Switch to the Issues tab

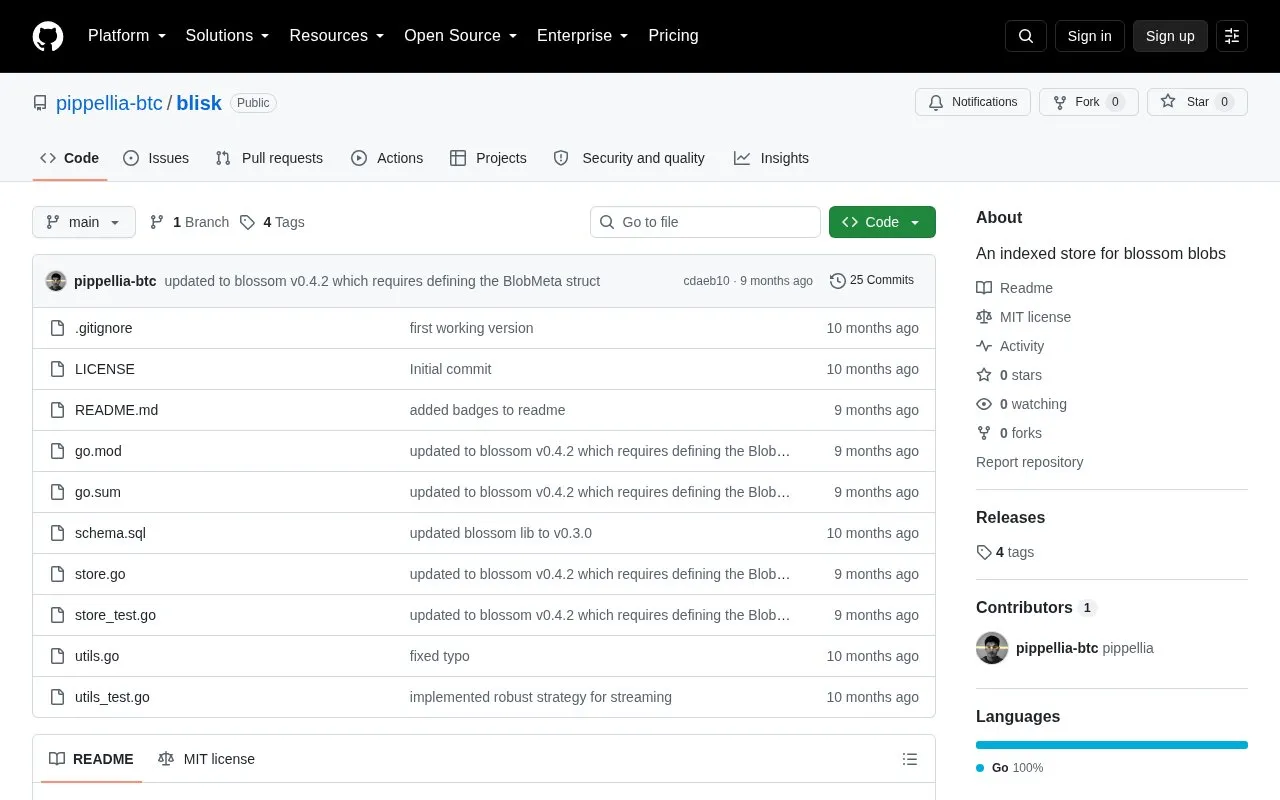click(156, 158)
